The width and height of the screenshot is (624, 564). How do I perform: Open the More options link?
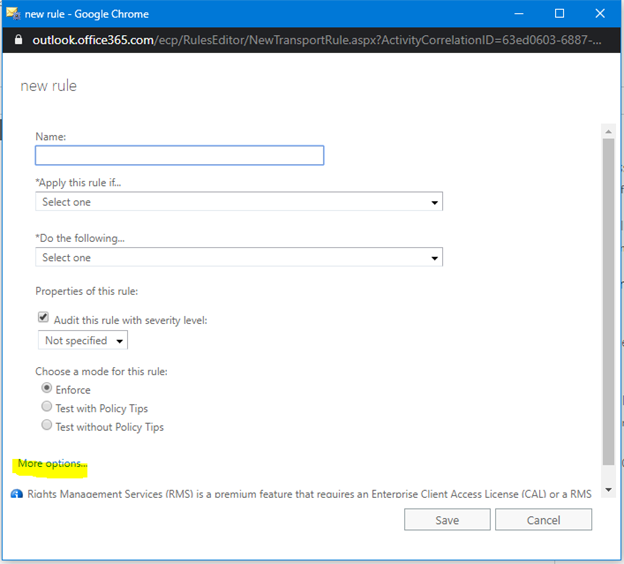tap(52, 464)
